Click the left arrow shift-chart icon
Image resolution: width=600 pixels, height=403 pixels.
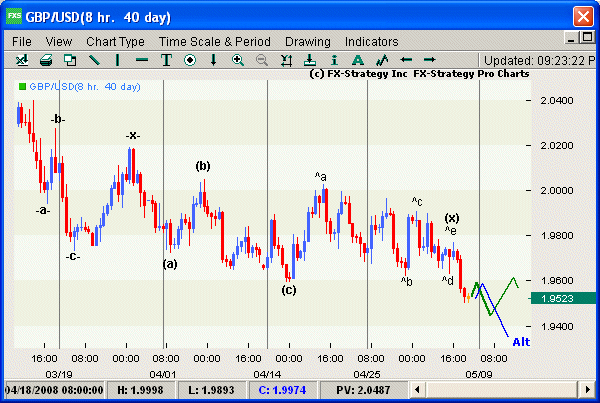click(406, 59)
